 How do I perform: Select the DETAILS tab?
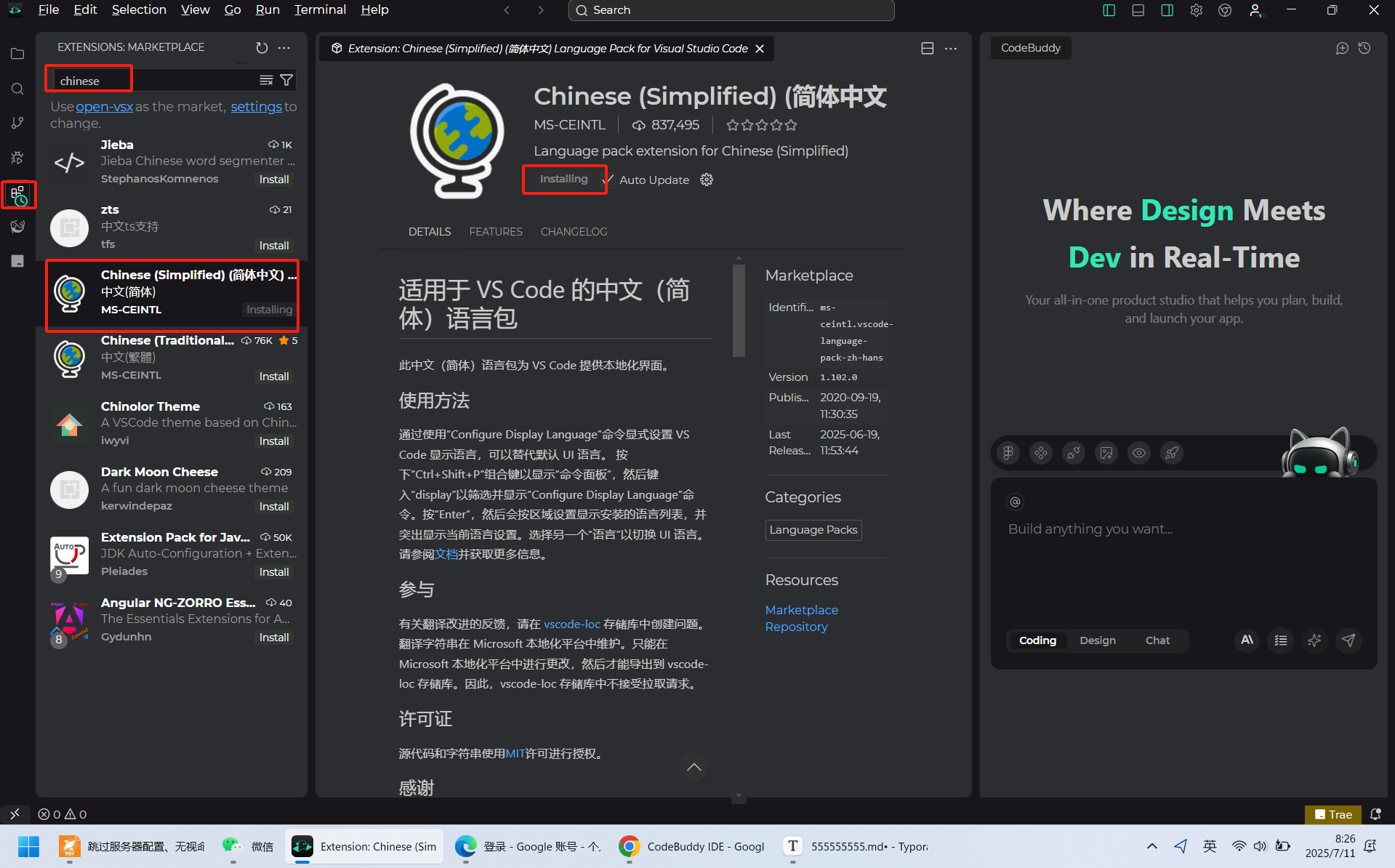[430, 231]
